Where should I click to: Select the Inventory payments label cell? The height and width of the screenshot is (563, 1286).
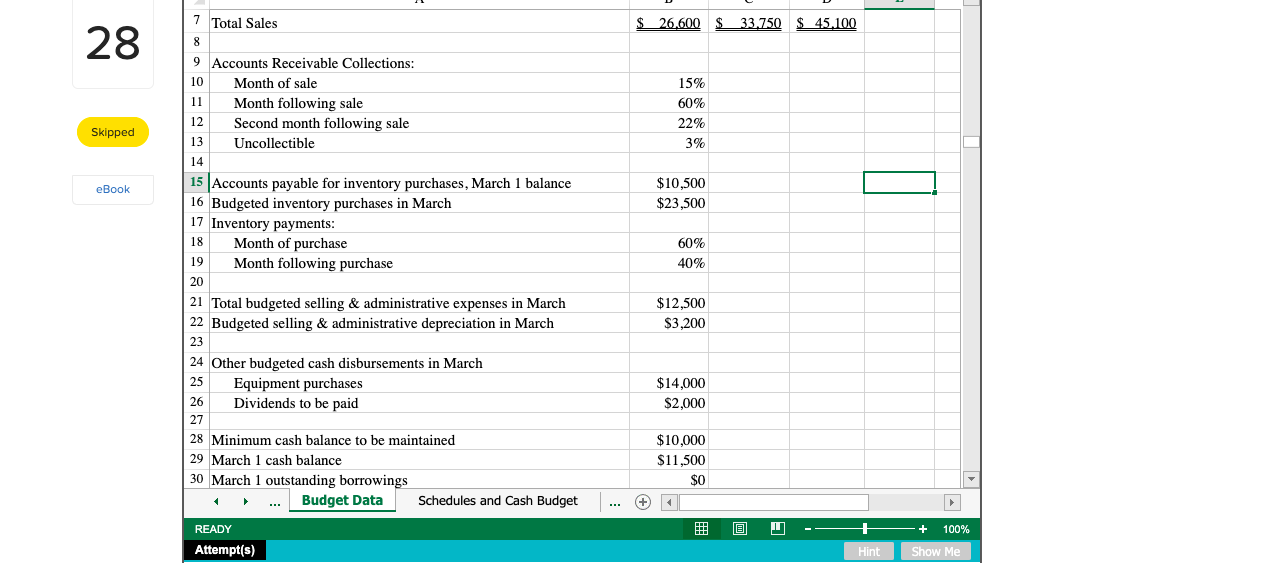coord(418,223)
